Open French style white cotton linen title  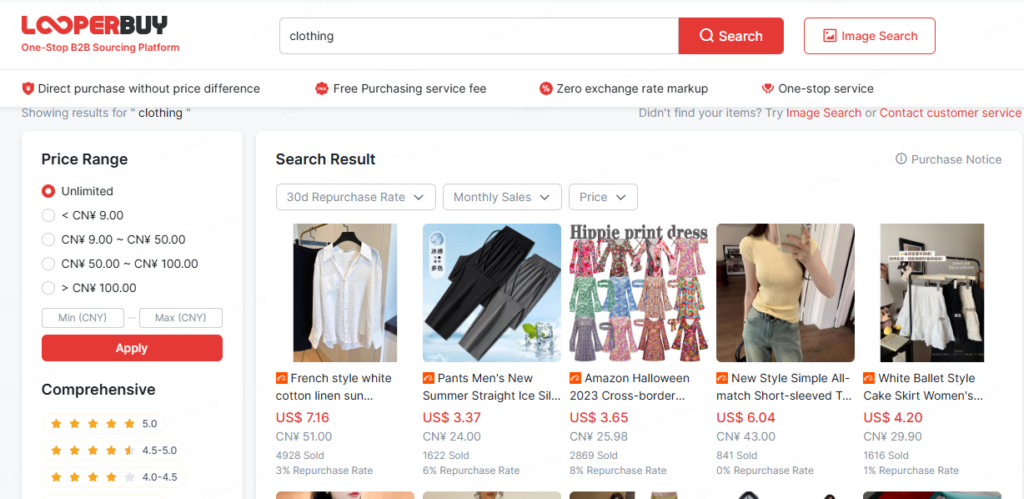coord(334,387)
